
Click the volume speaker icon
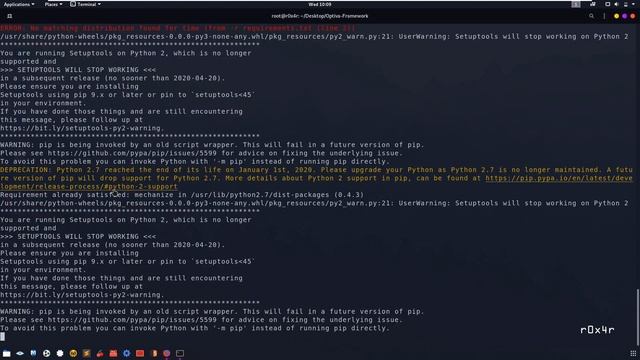click(x=616, y=4)
